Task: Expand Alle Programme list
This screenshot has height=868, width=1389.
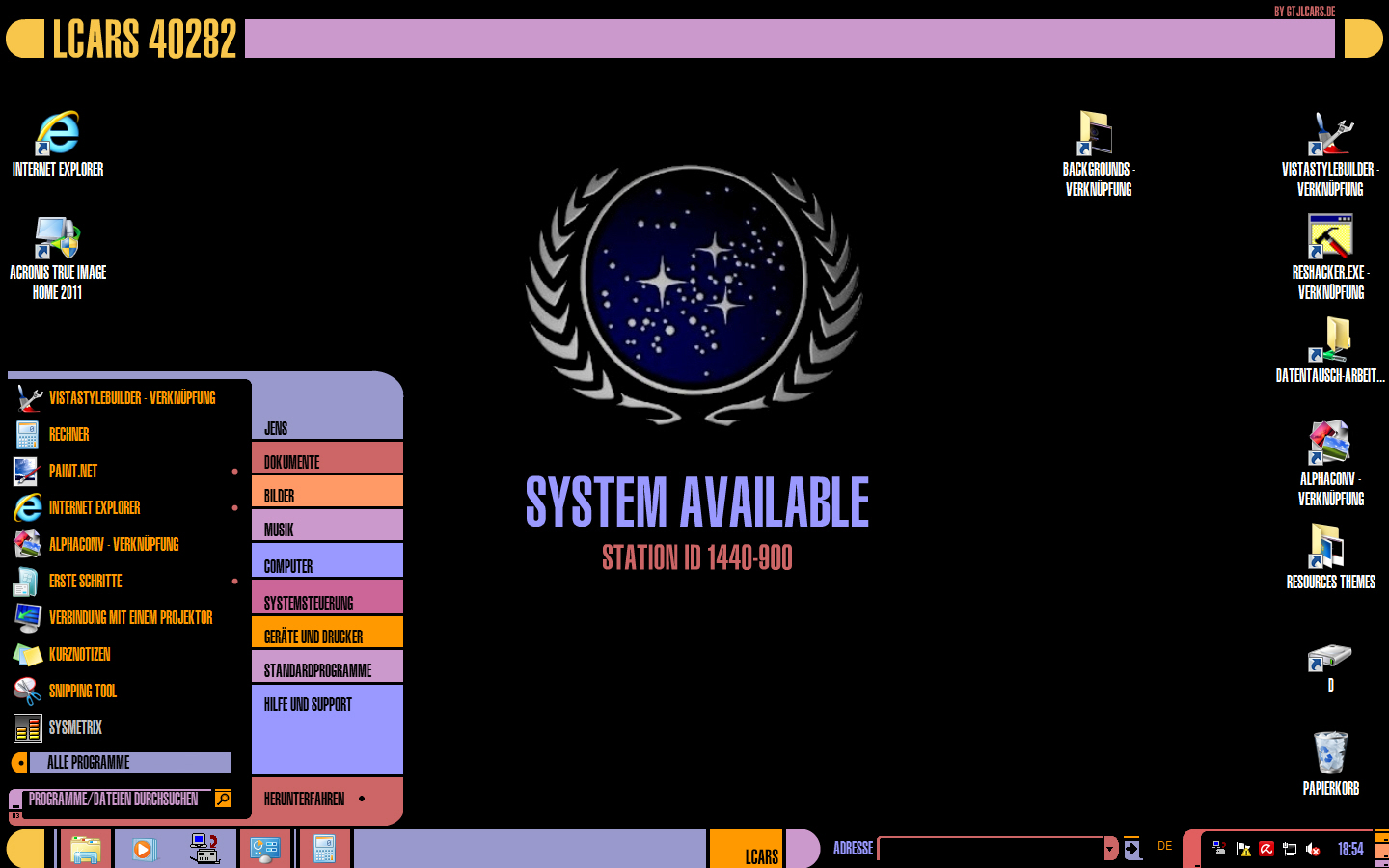Action: [x=121, y=763]
